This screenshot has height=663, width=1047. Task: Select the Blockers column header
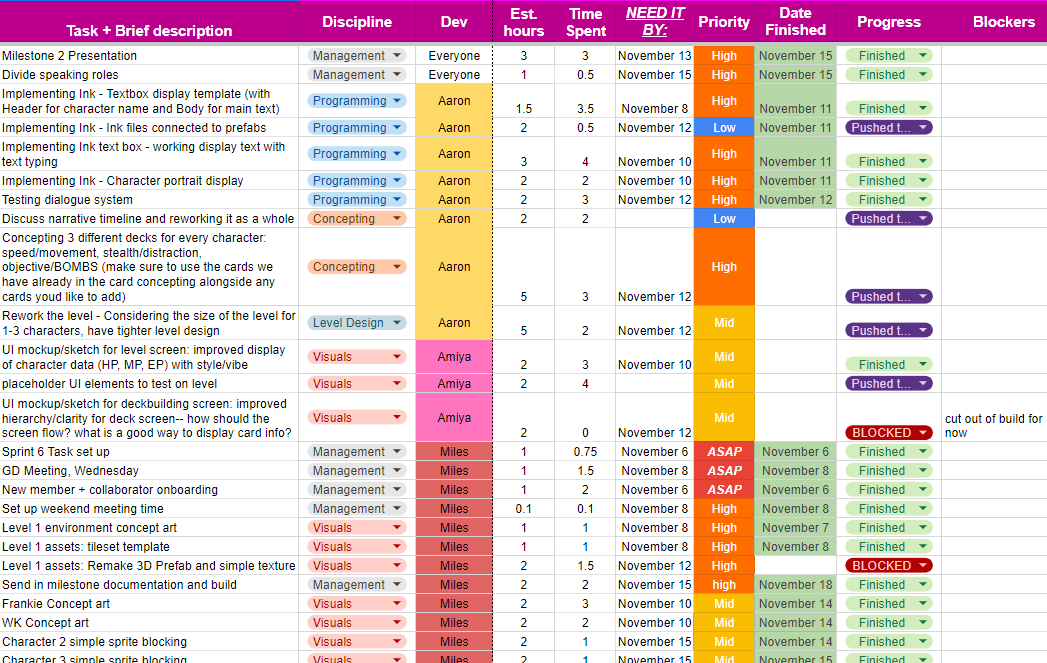click(1003, 22)
